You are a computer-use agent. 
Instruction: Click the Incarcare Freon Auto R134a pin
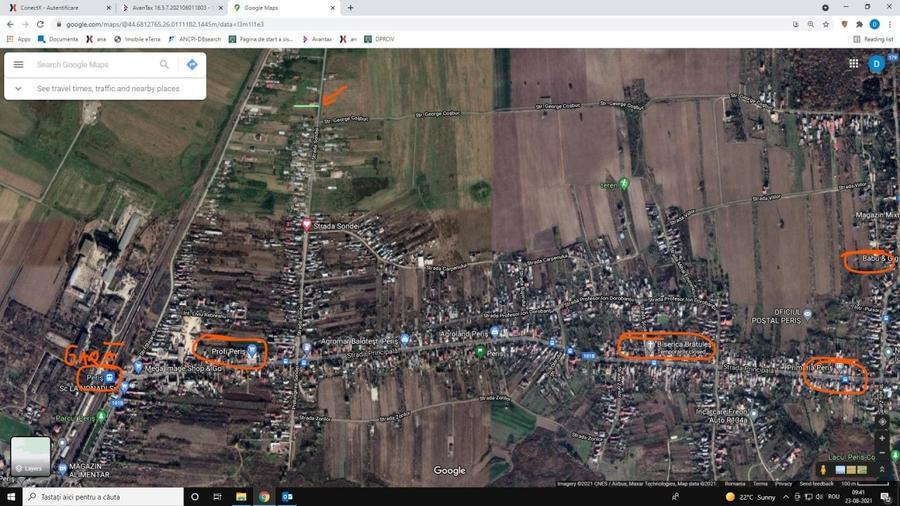754,414
